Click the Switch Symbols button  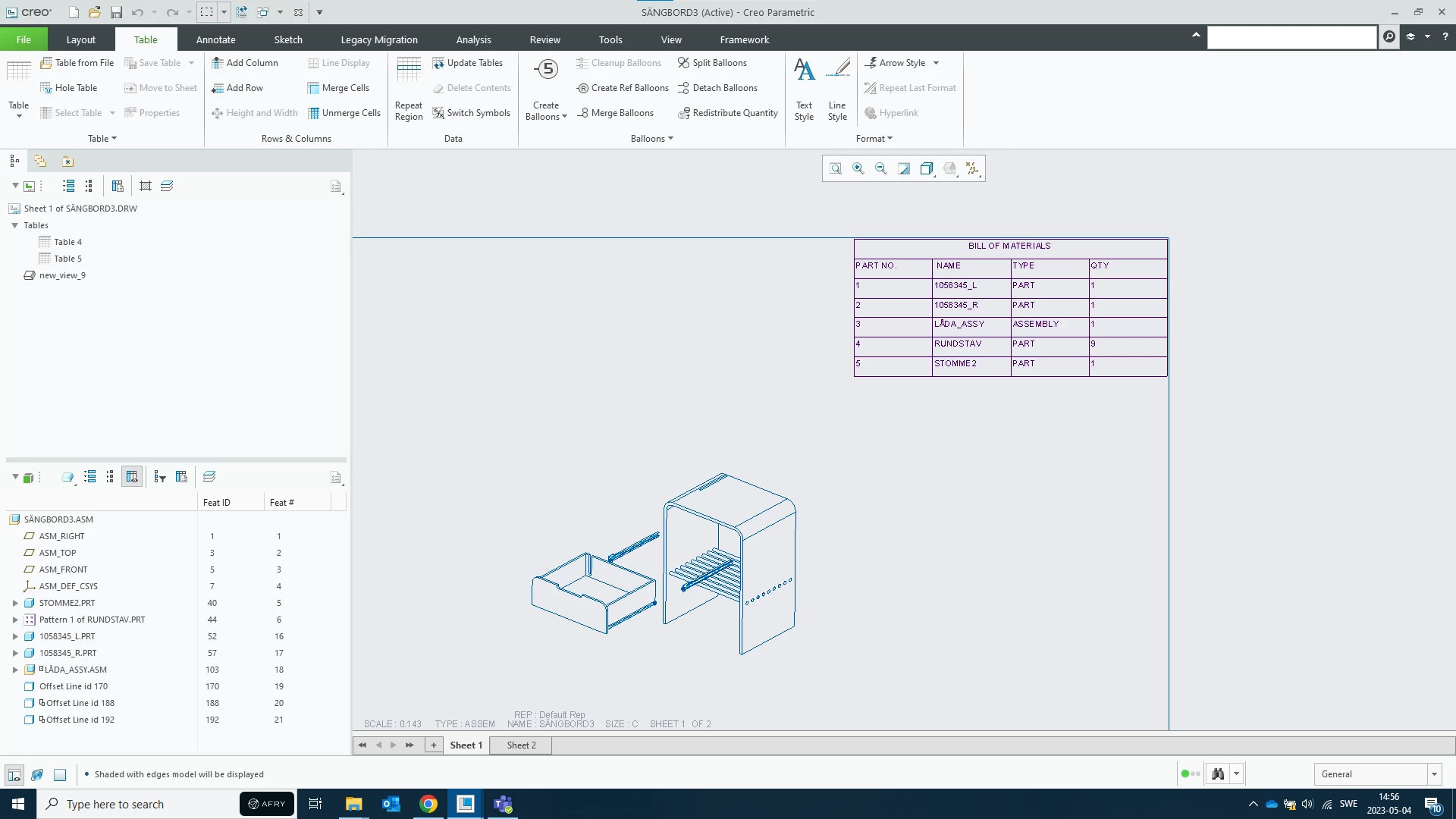pyautogui.click(x=471, y=113)
